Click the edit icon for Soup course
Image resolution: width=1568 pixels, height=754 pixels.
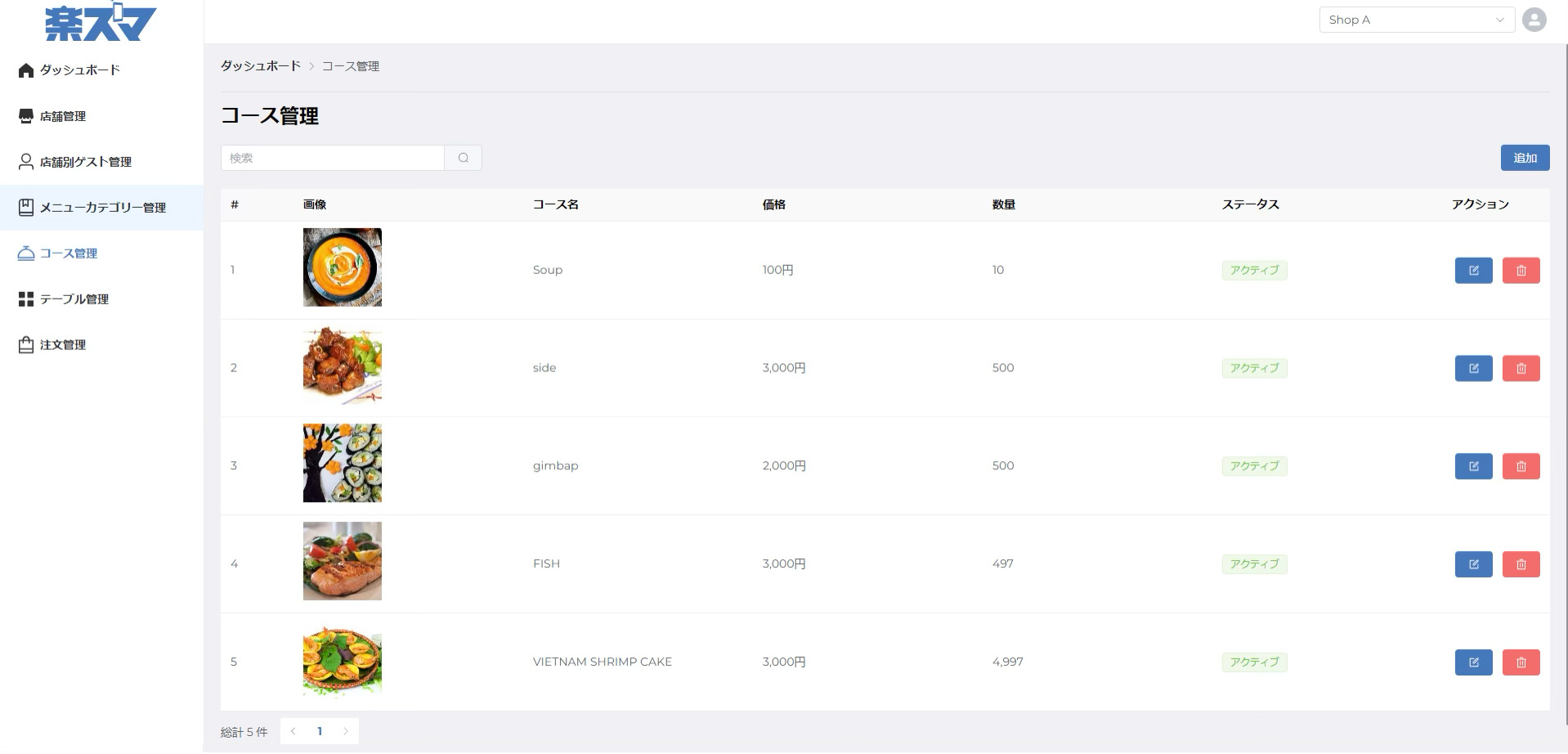1473,270
